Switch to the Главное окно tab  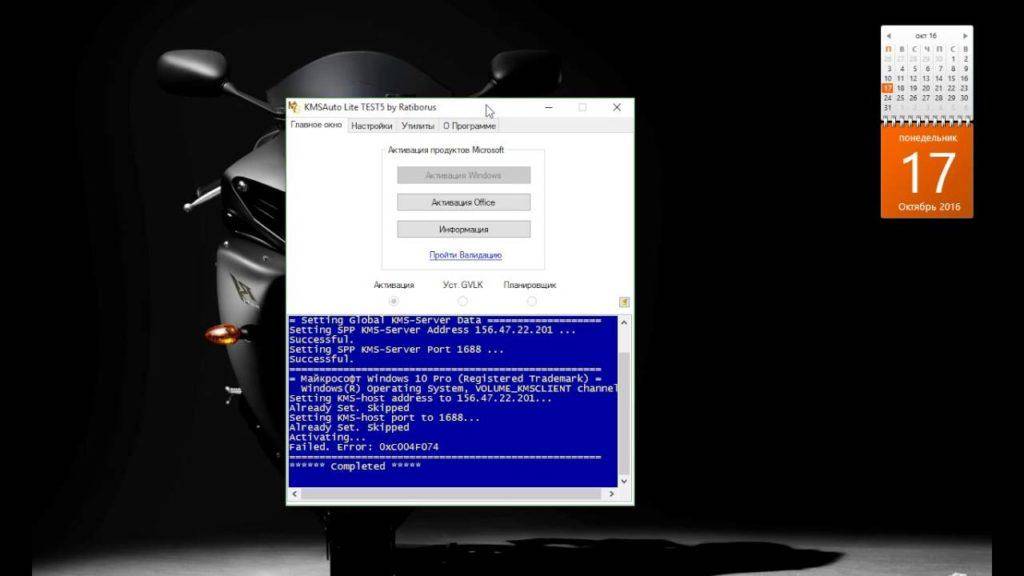point(316,125)
